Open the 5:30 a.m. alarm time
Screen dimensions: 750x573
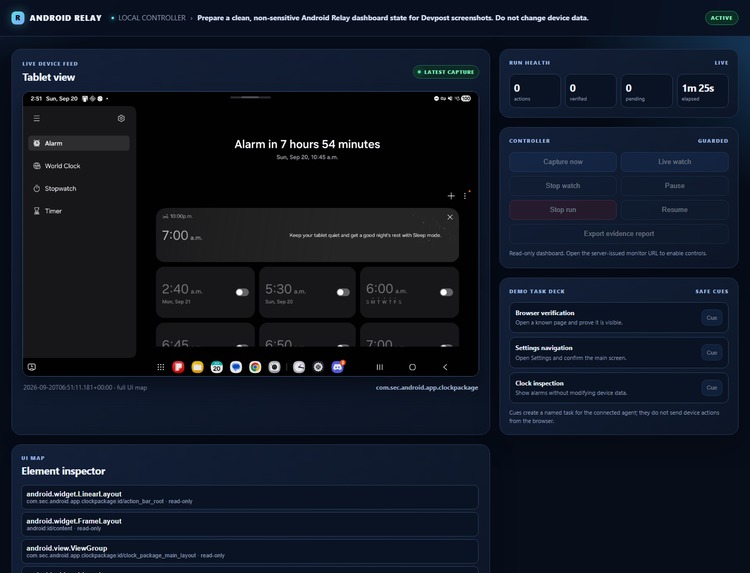click(285, 289)
